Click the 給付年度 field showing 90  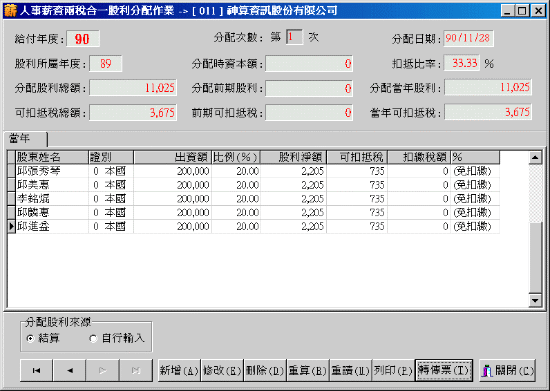(x=83, y=39)
